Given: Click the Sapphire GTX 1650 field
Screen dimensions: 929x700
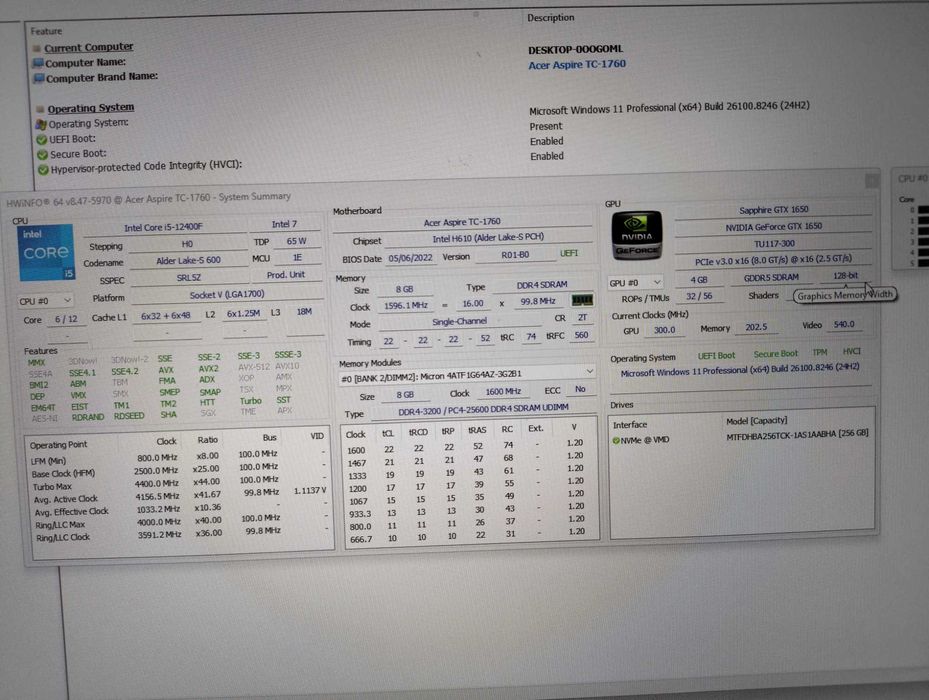Looking at the screenshot, I should pos(773,210).
